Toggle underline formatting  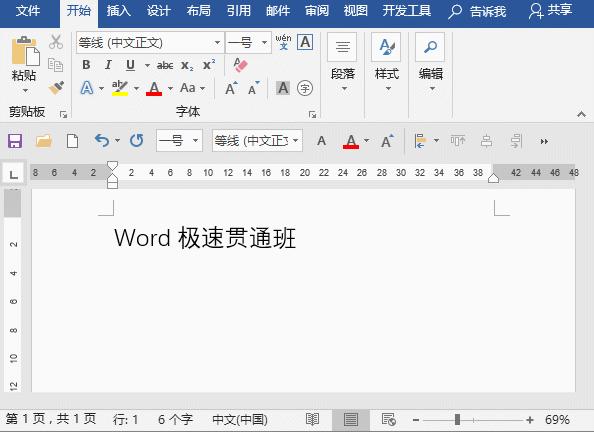click(x=130, y=65)
